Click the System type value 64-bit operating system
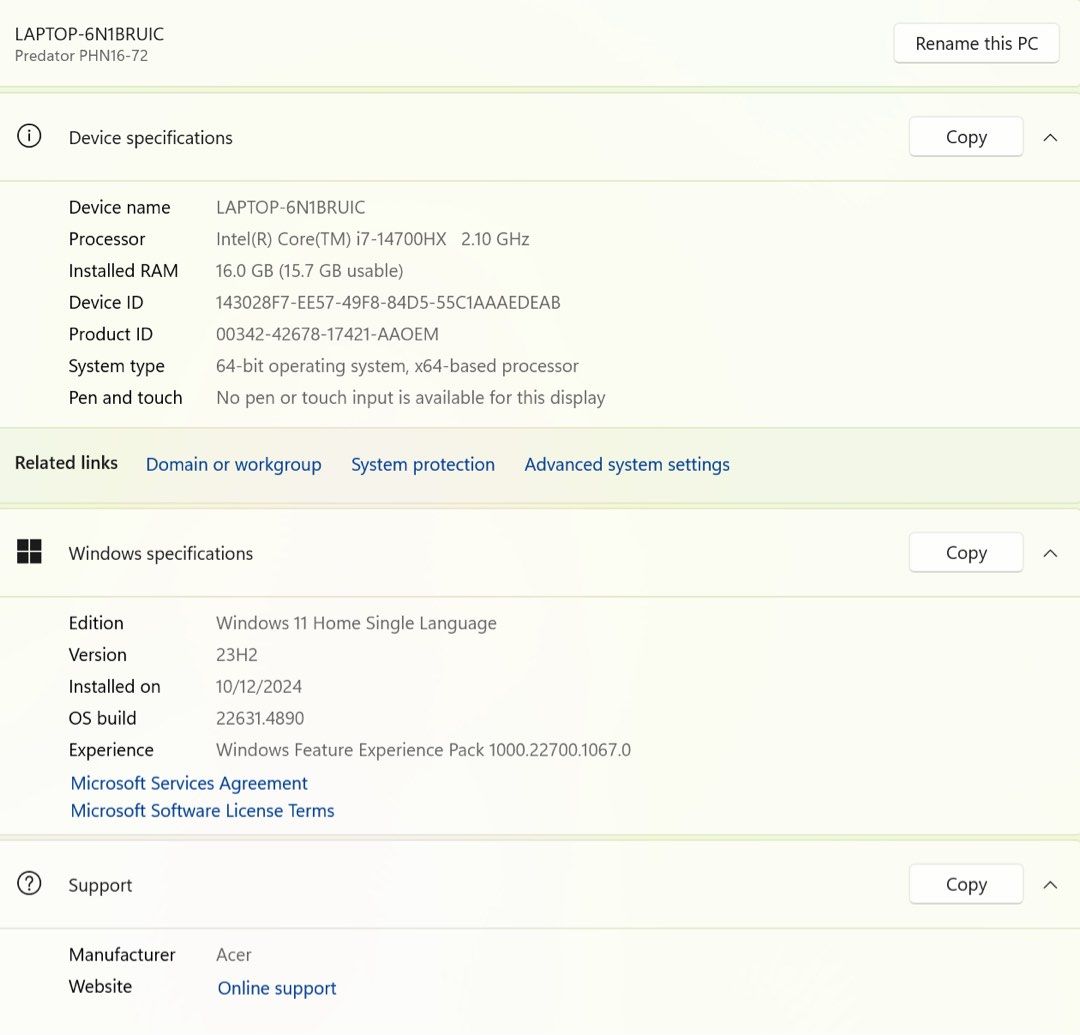 tap(397, 366)
